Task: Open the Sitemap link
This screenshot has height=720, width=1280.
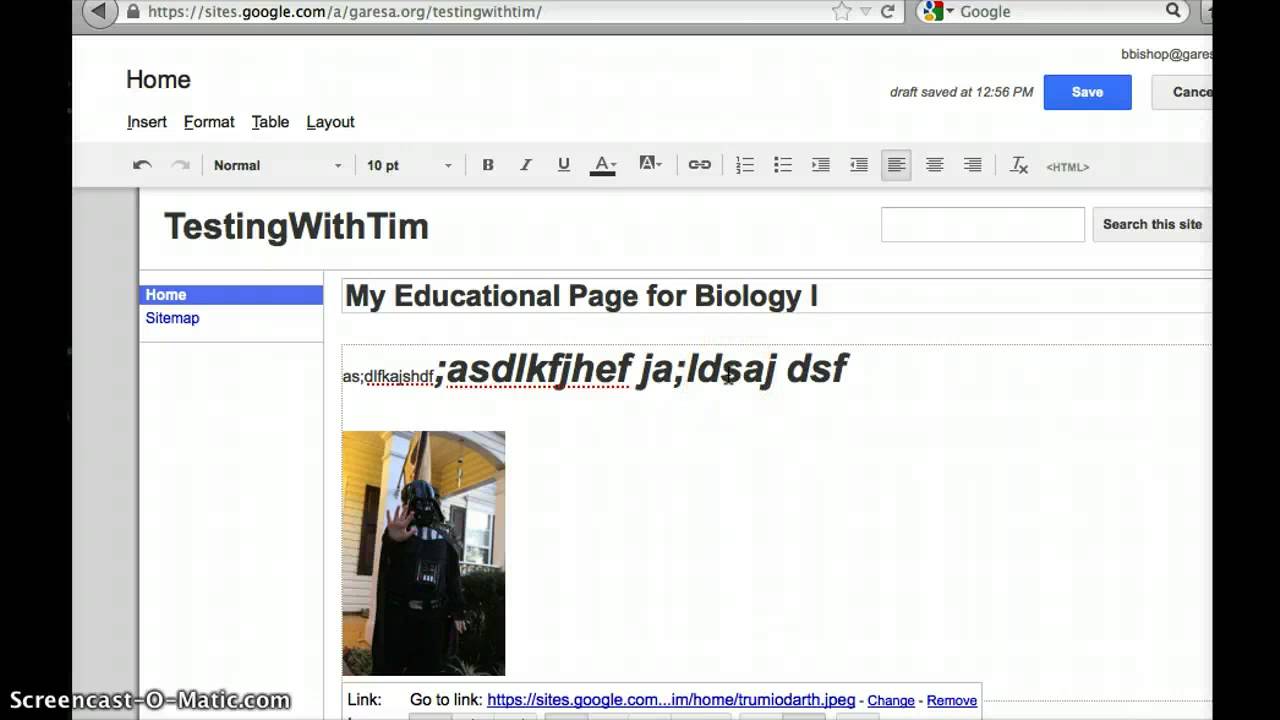Action: 172,318
